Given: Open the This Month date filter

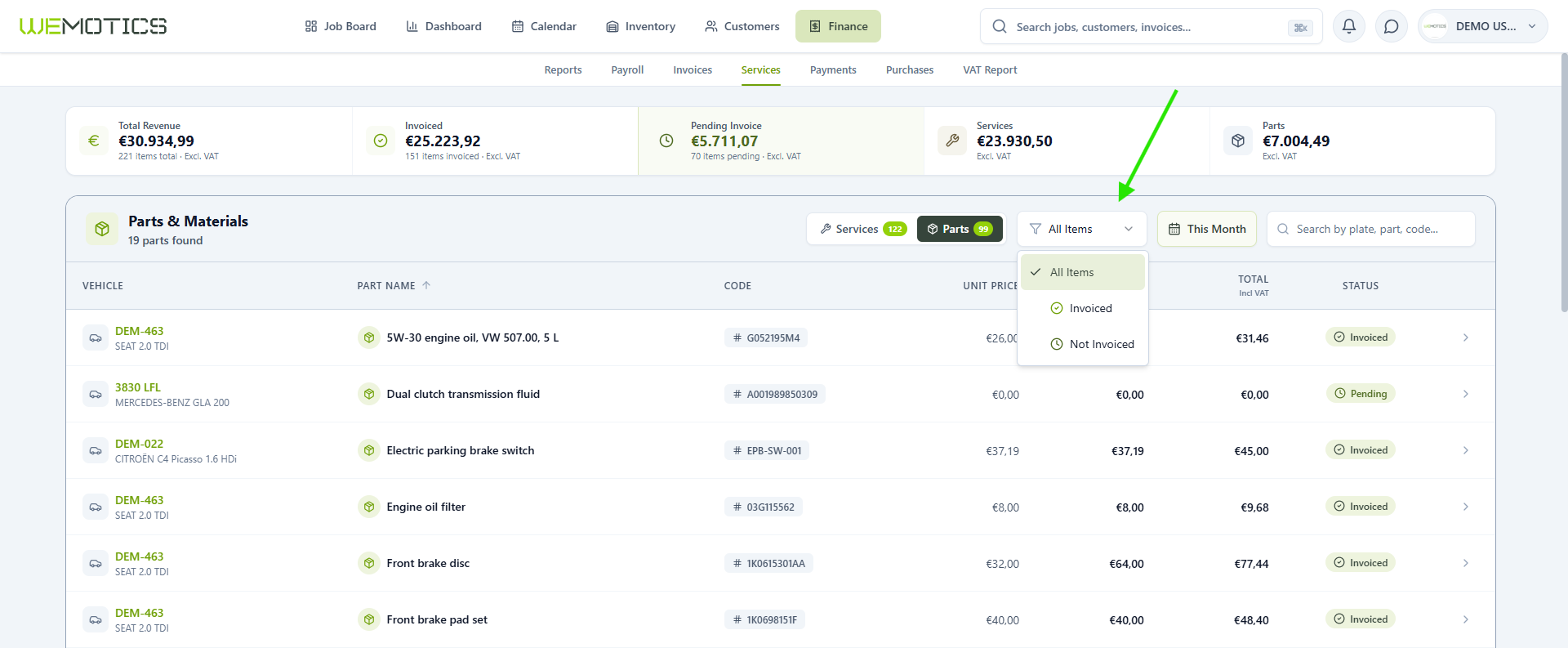Looking at the screenshot, I should (x=1207, y=229).
